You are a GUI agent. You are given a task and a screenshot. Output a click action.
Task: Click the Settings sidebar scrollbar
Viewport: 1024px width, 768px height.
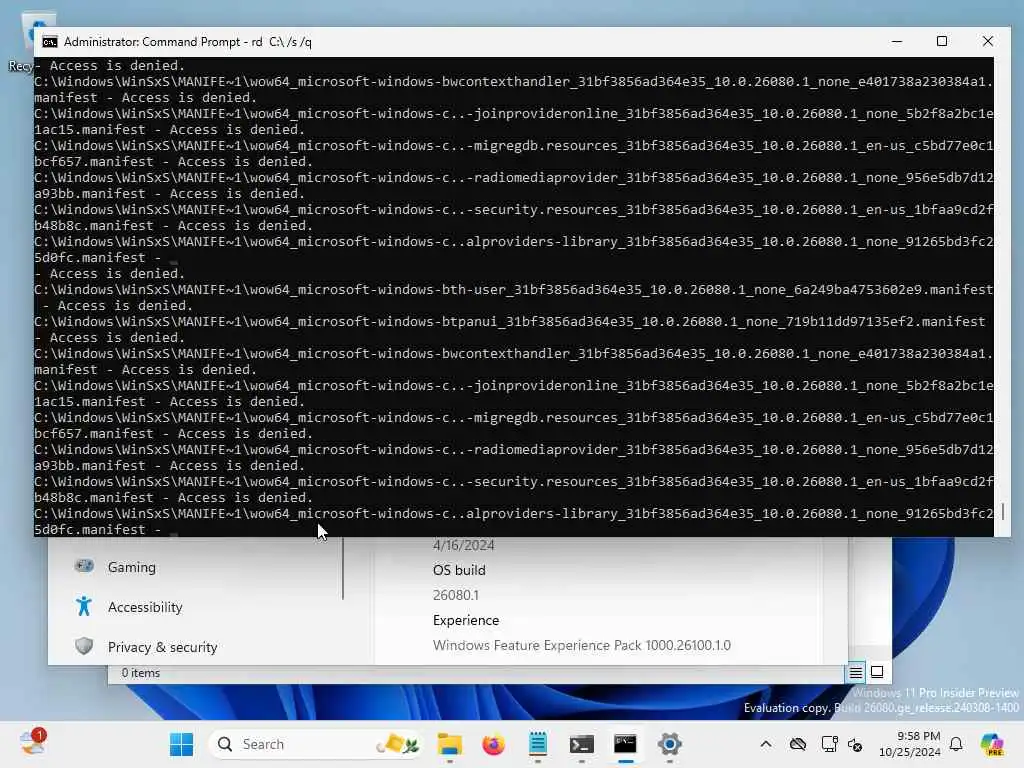(x=343, y=568)
